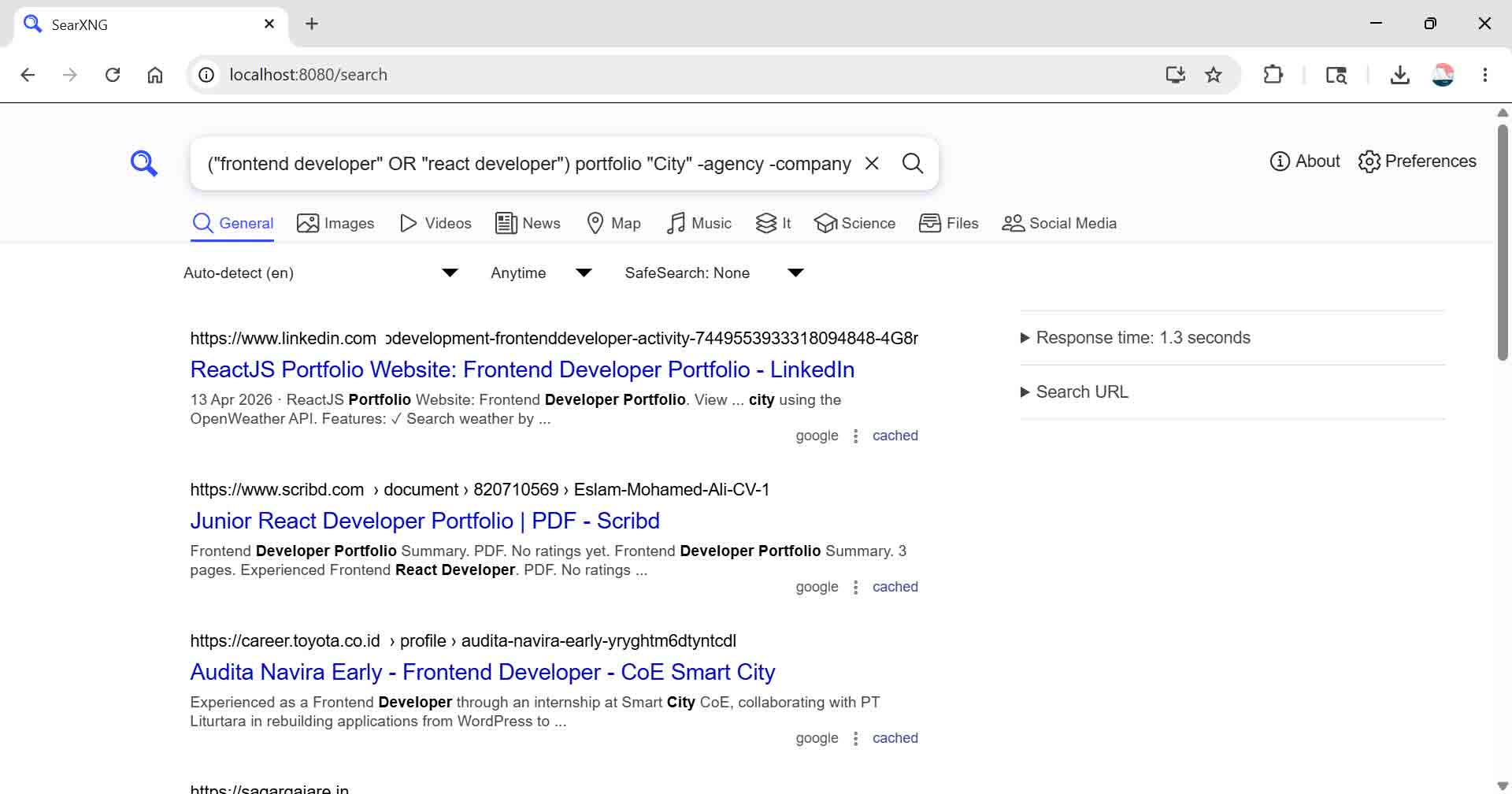This screenshot has width=1512, height=794.
Task: Click the vertical page scrollbar thumb
Action: click(1503, 243)
